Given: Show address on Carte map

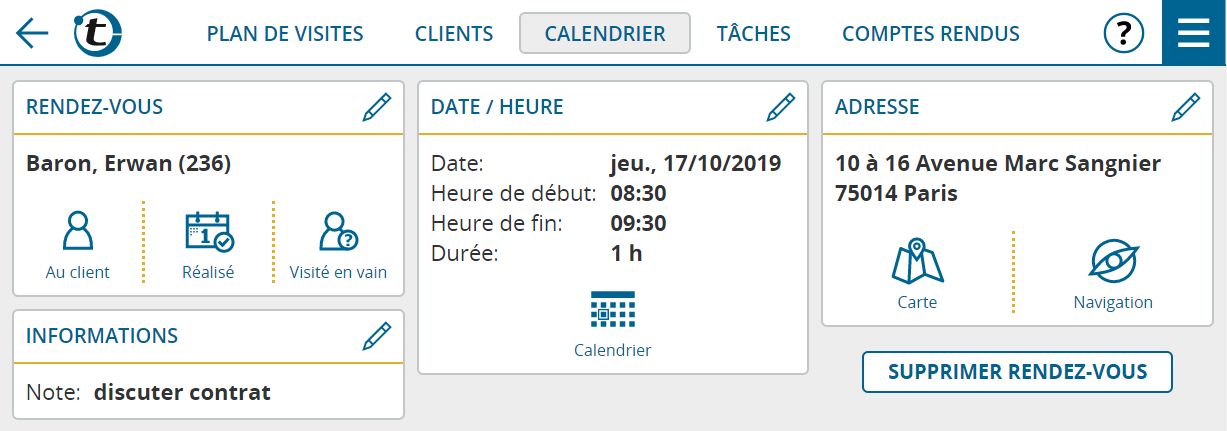Looking at the screenshot, I should [x=917, y=274].
